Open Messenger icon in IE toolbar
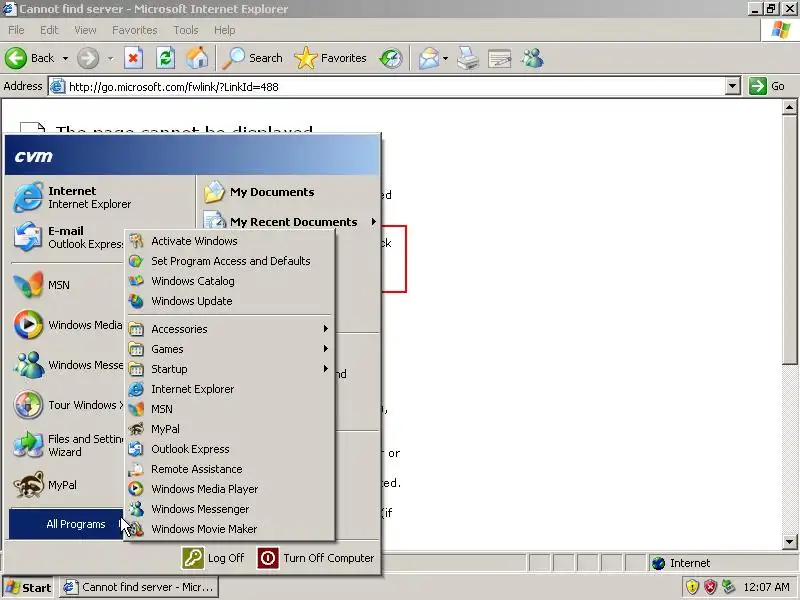The width and height of the screenshot is (800, 600). coord(532,58)
